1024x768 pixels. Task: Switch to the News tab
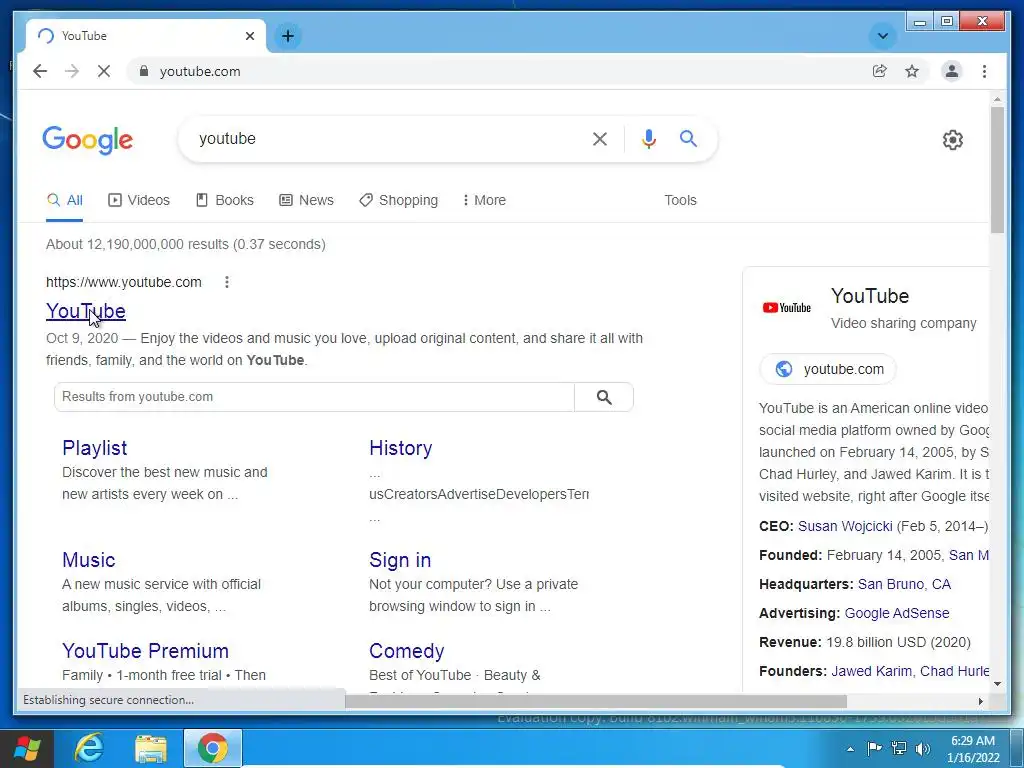point(306,200)
